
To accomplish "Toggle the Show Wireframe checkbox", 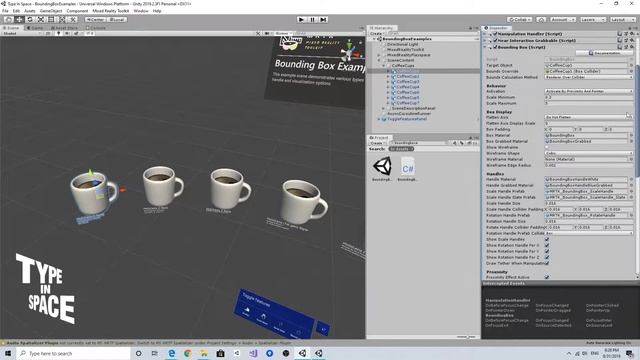I will (x=547, y=147).
